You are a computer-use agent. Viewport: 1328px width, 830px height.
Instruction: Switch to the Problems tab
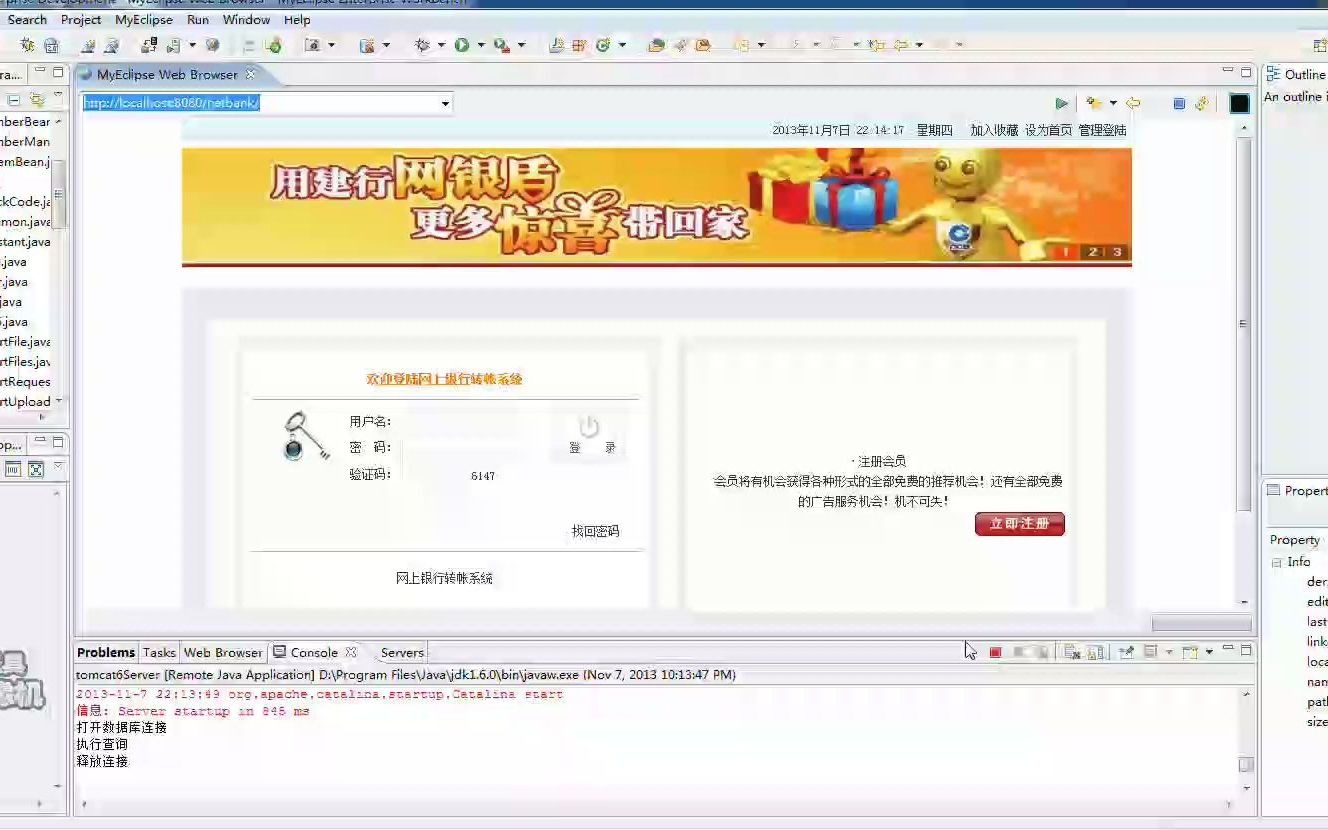[105, 652]
